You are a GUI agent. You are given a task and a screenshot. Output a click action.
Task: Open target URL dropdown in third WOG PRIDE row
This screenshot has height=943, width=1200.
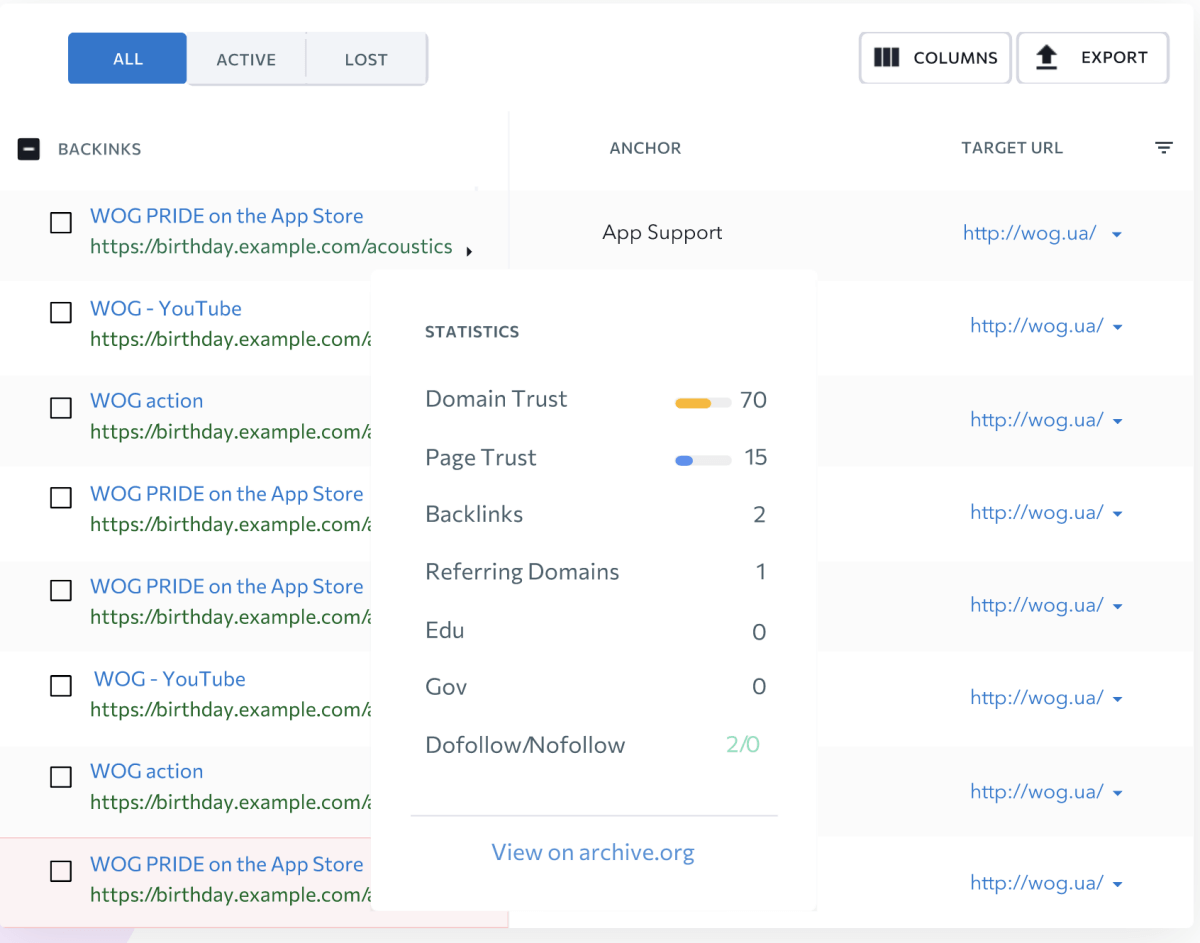1117,607
